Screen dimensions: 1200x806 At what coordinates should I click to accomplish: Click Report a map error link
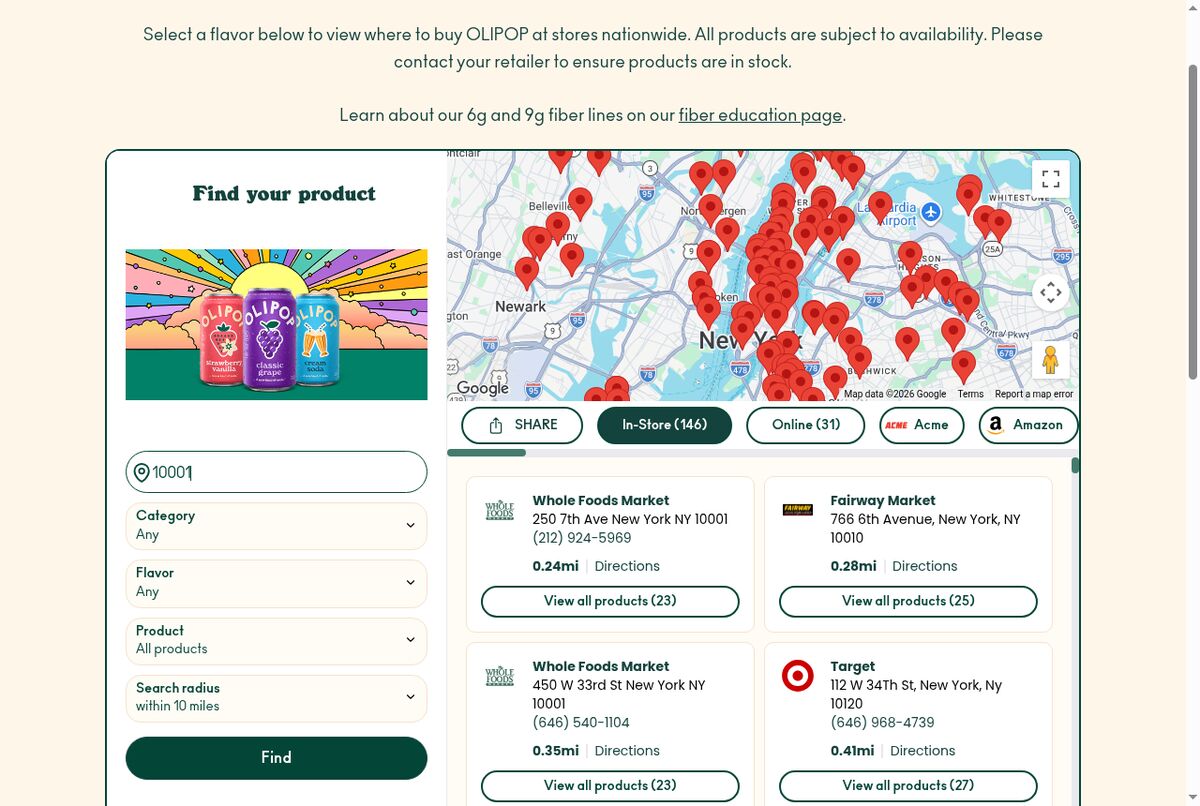[1034, 394]
